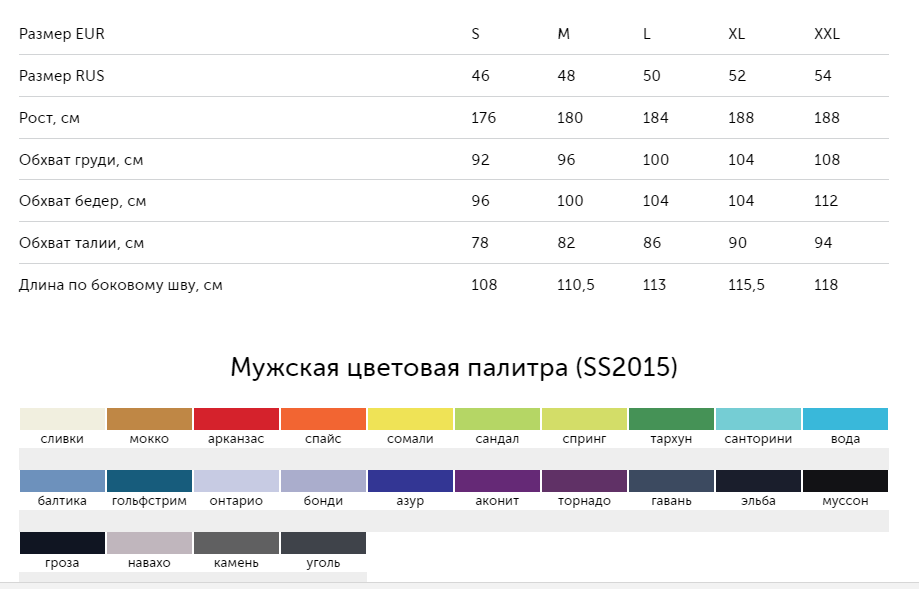Click the 'навахо' color name label
Viewport: 919px width, 589px height.
(149, 563)
